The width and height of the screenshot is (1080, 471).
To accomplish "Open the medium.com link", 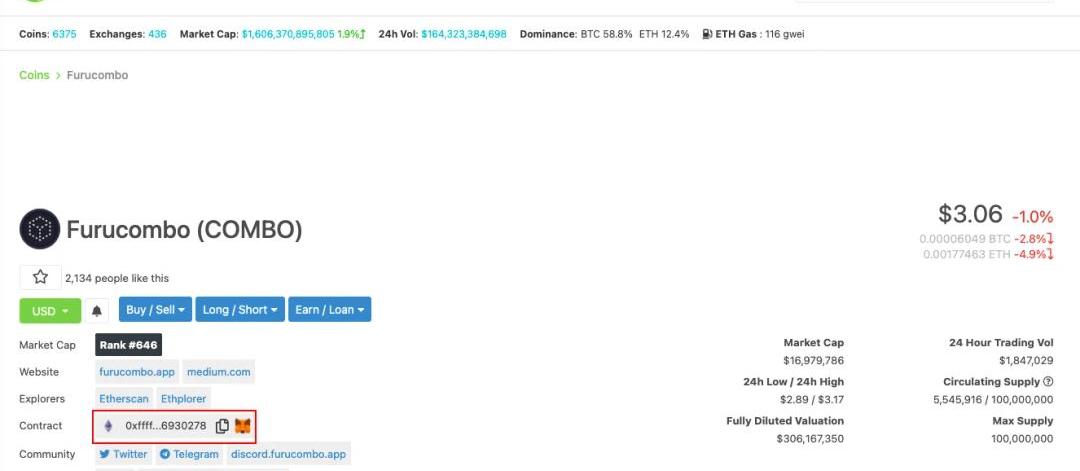I will pyautogui.click(x=218, y=372).
